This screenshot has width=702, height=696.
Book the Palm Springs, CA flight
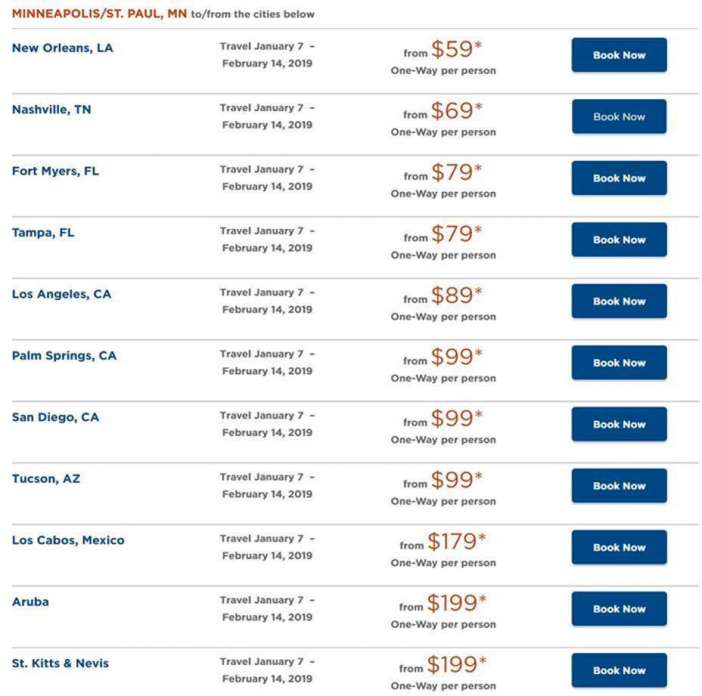tap(619, 363)
